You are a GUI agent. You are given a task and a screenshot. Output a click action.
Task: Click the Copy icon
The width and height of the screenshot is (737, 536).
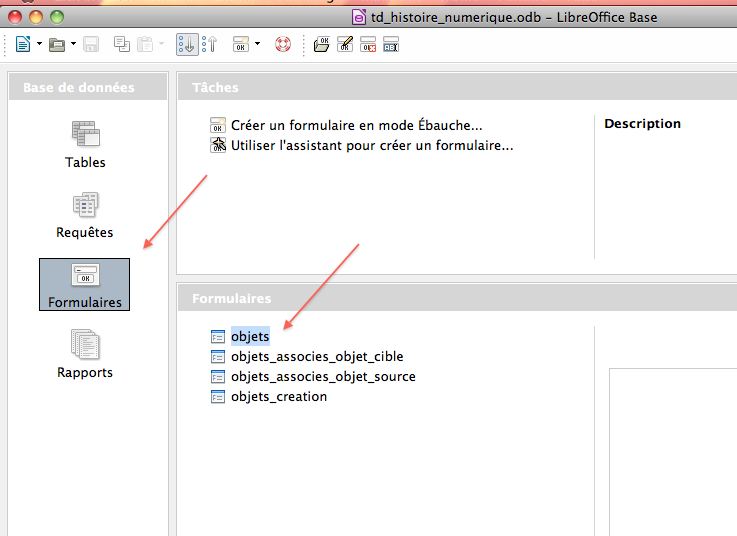coord(122,44)
